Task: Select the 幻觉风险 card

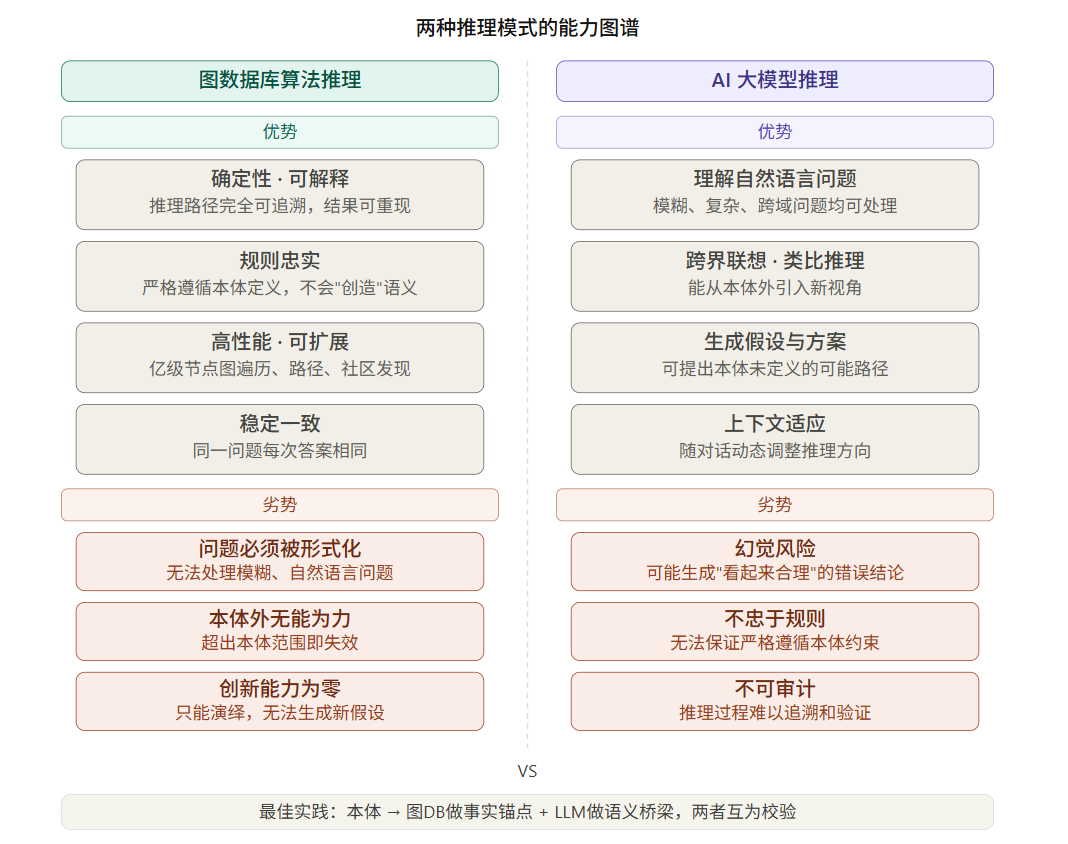Action: click(x=774, y=561)
